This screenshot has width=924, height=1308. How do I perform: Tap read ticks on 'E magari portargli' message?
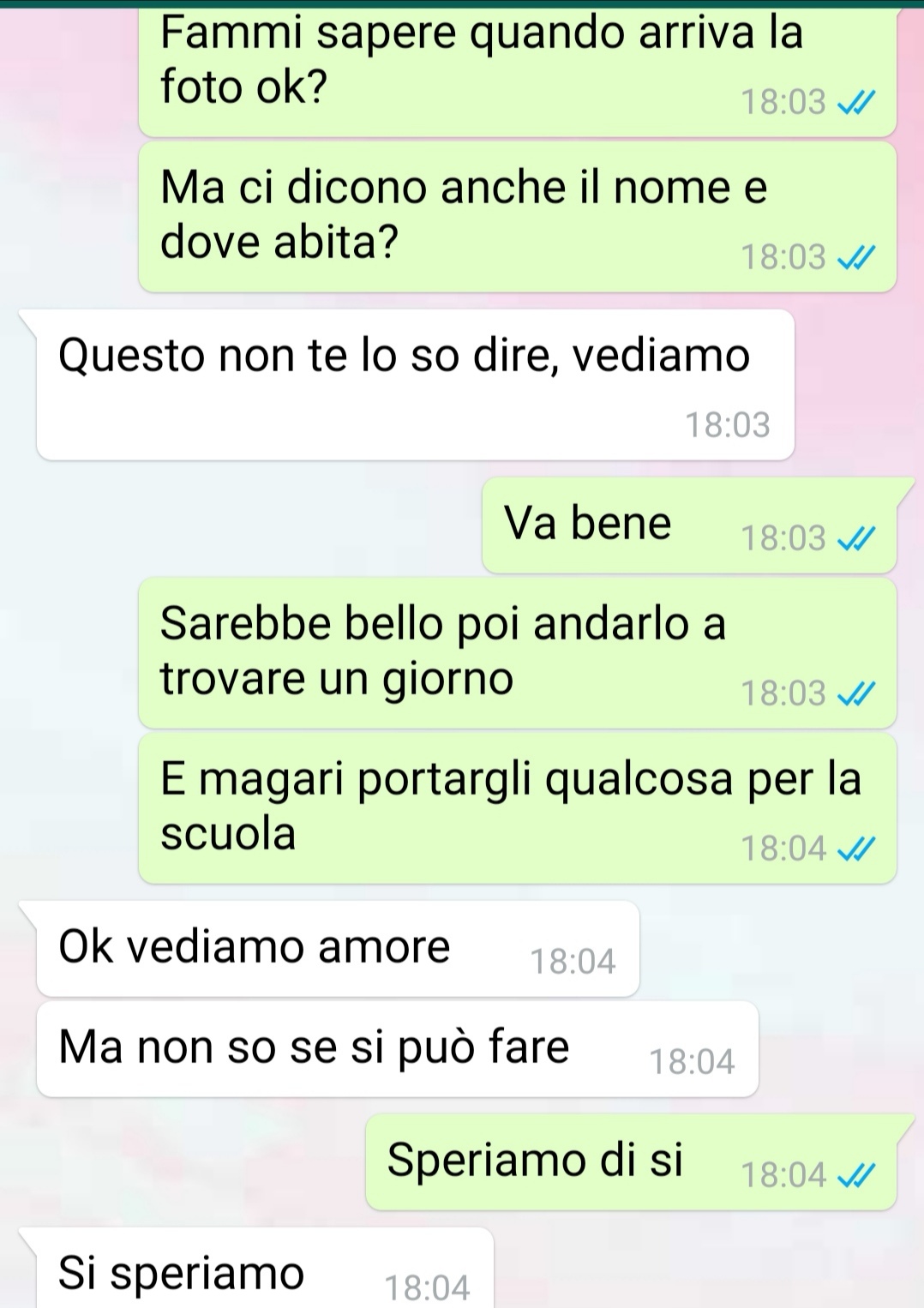[x=855, y=849]
